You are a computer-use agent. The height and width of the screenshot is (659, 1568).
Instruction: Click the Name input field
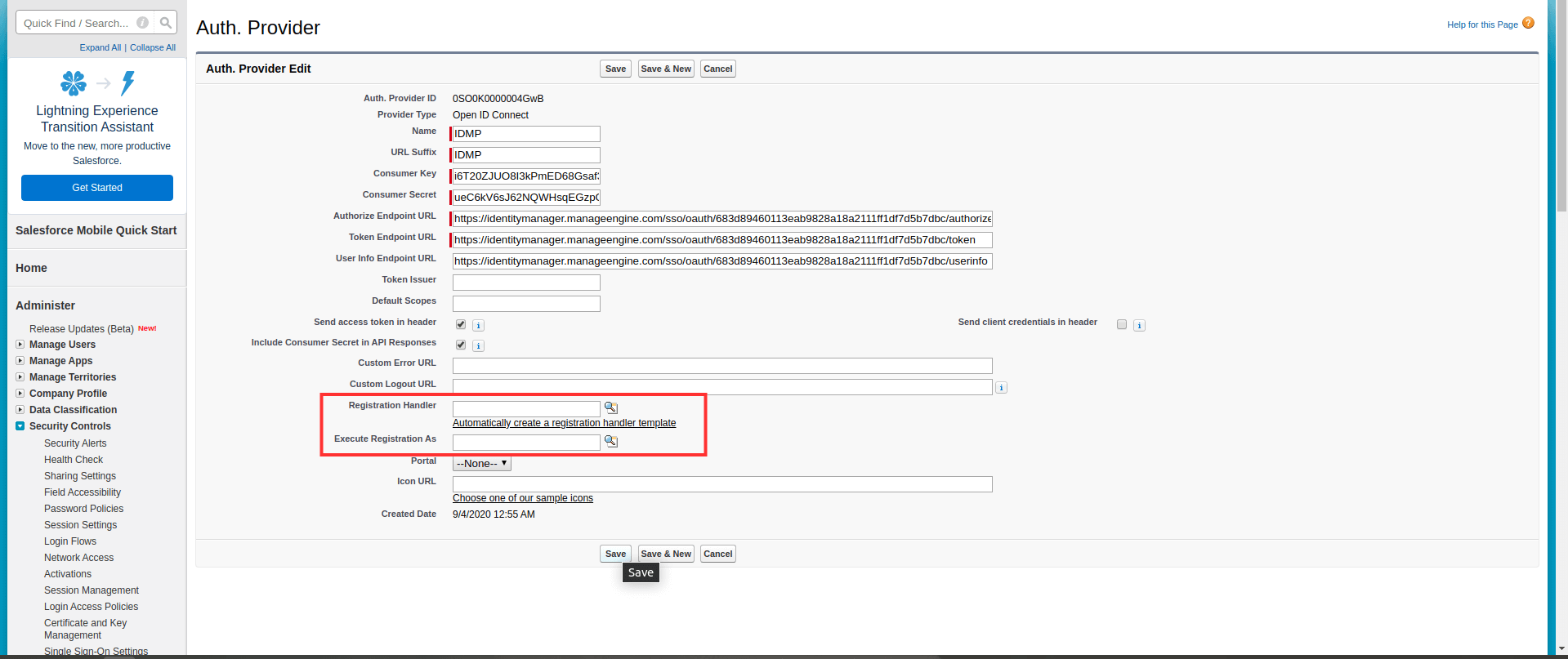526,134
